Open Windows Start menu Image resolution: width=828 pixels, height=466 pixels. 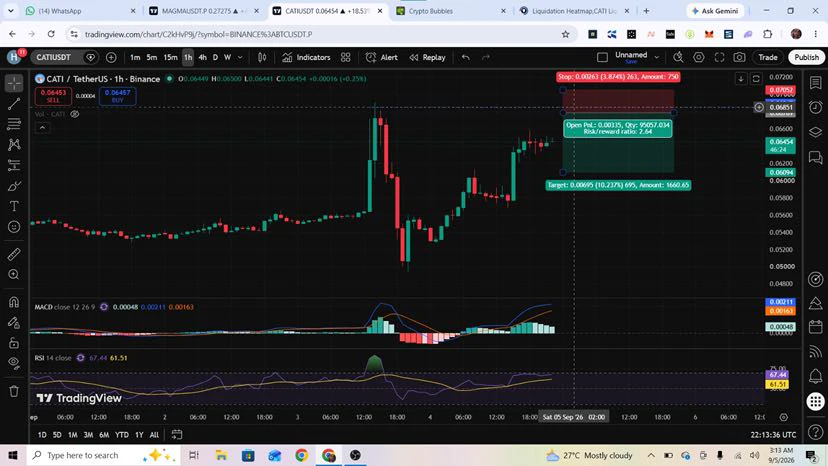coord(13,455)
